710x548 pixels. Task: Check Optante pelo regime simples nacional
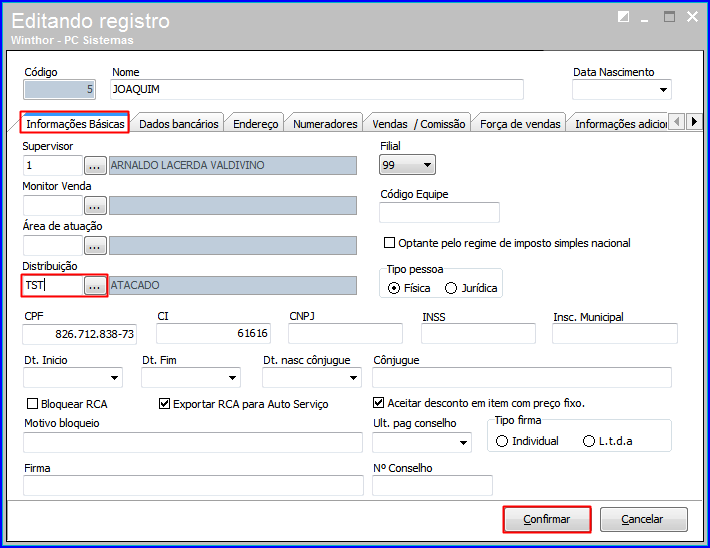(x=389, y=243)
